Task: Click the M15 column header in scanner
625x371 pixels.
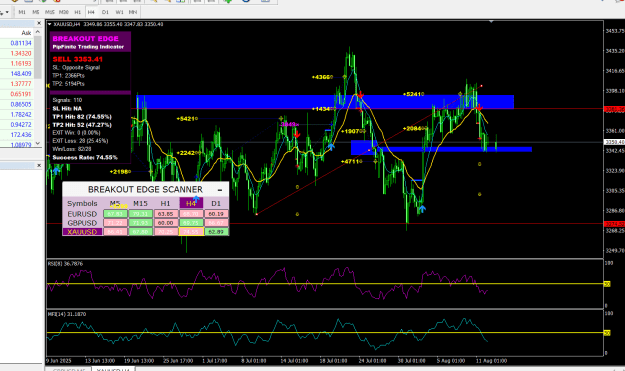Action: coord(140,203)
